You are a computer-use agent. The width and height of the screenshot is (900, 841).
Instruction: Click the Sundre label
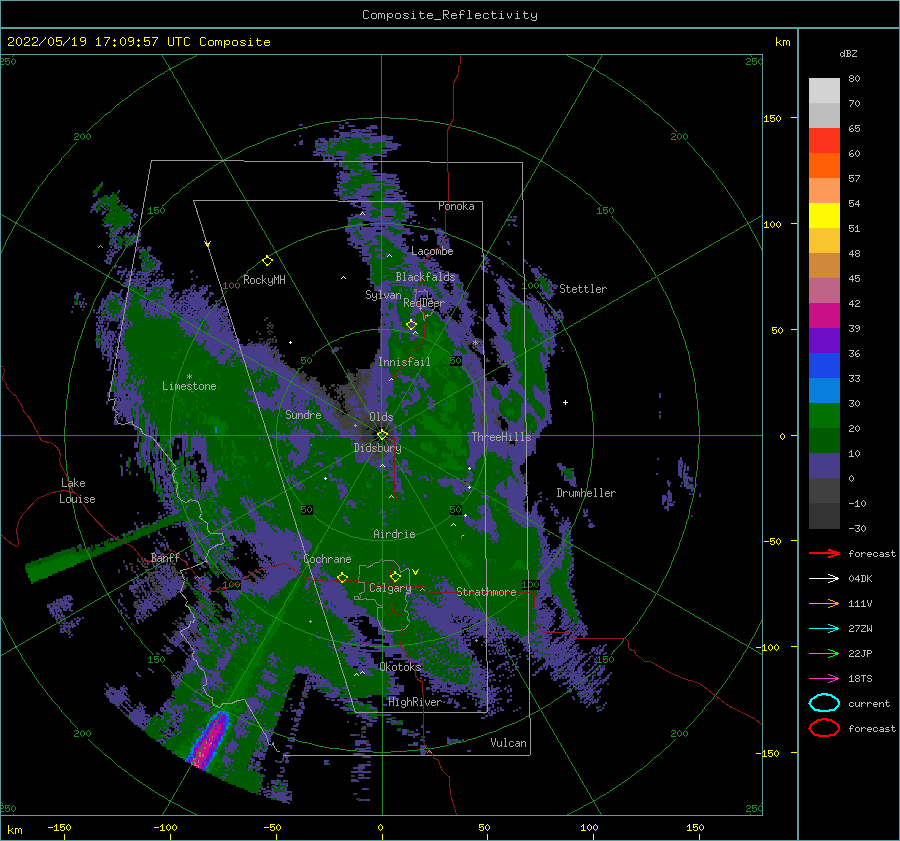click(x=303, y=414)
